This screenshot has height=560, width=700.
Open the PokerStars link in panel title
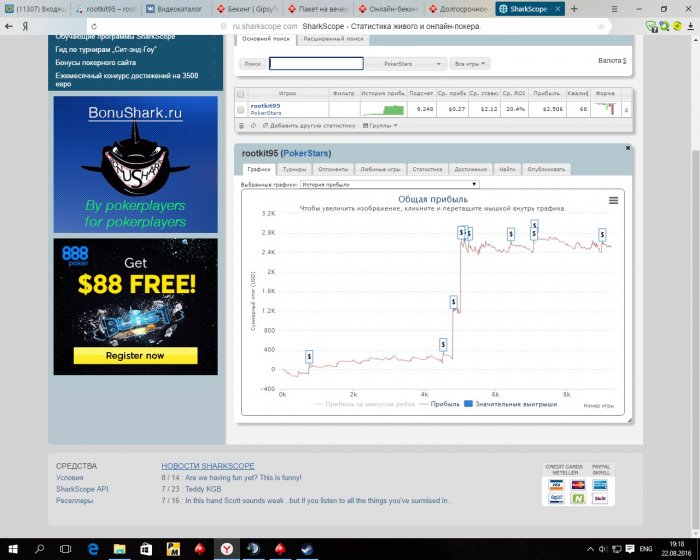pos(305,153)
